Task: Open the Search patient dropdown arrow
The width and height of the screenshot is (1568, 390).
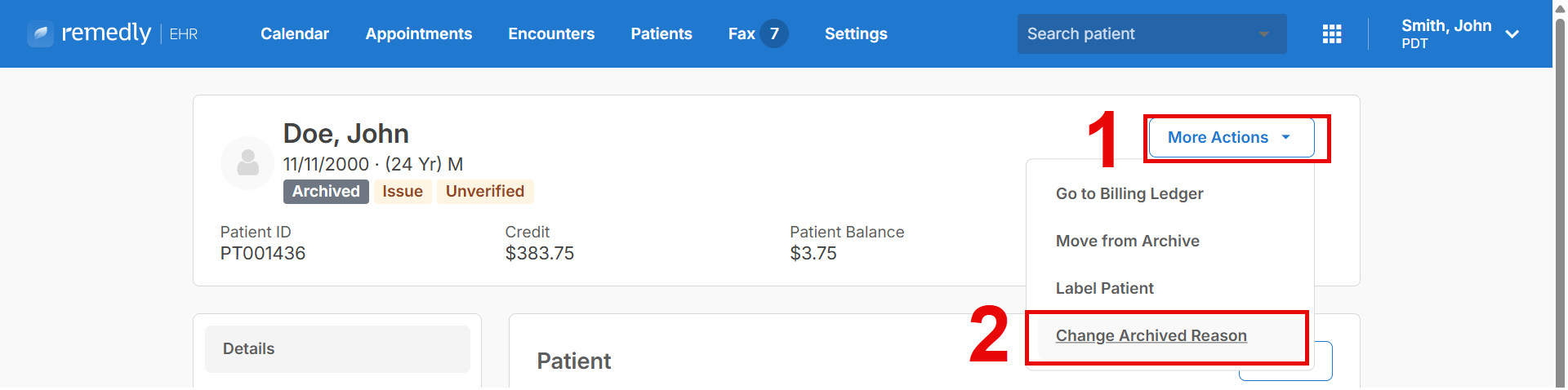Action: [x=1263, y=34]
